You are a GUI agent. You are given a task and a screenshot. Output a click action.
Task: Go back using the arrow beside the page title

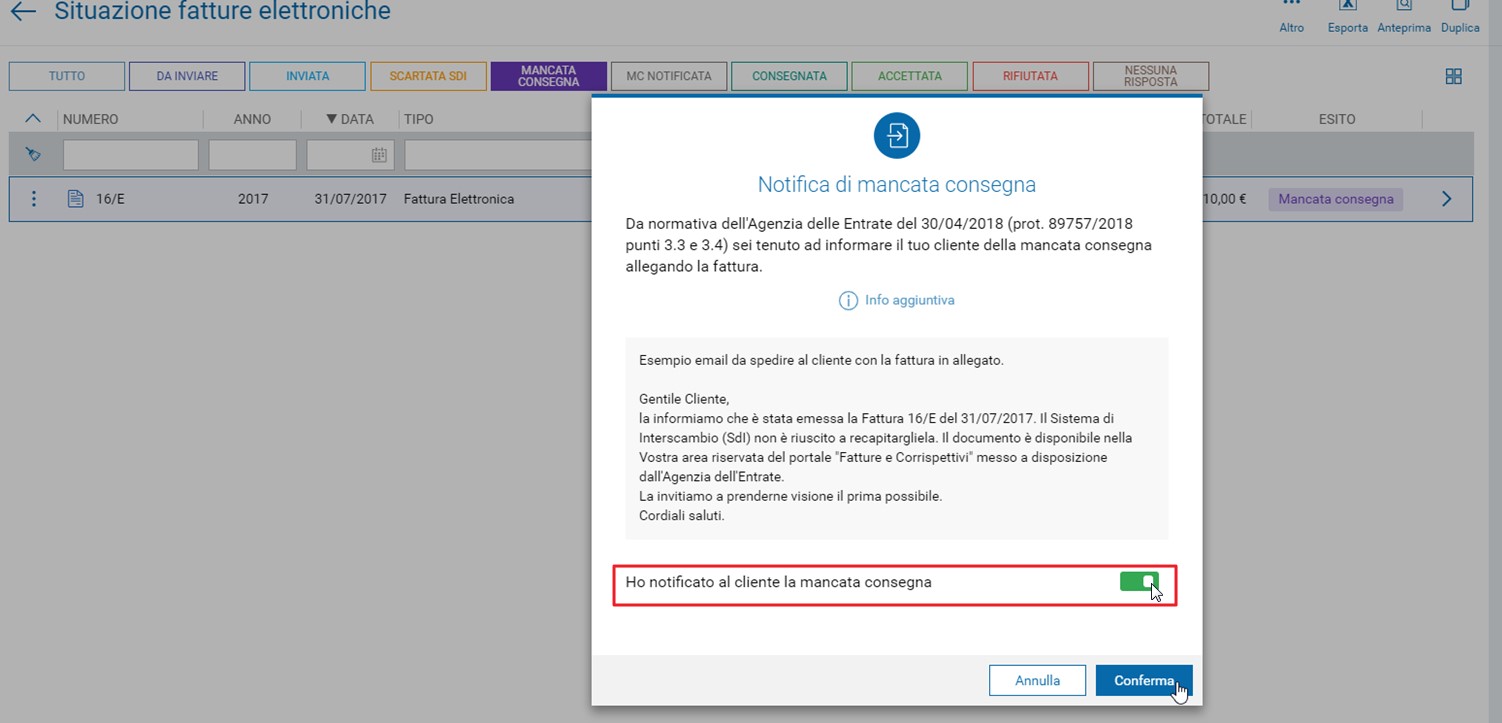[x=23, y=12]
